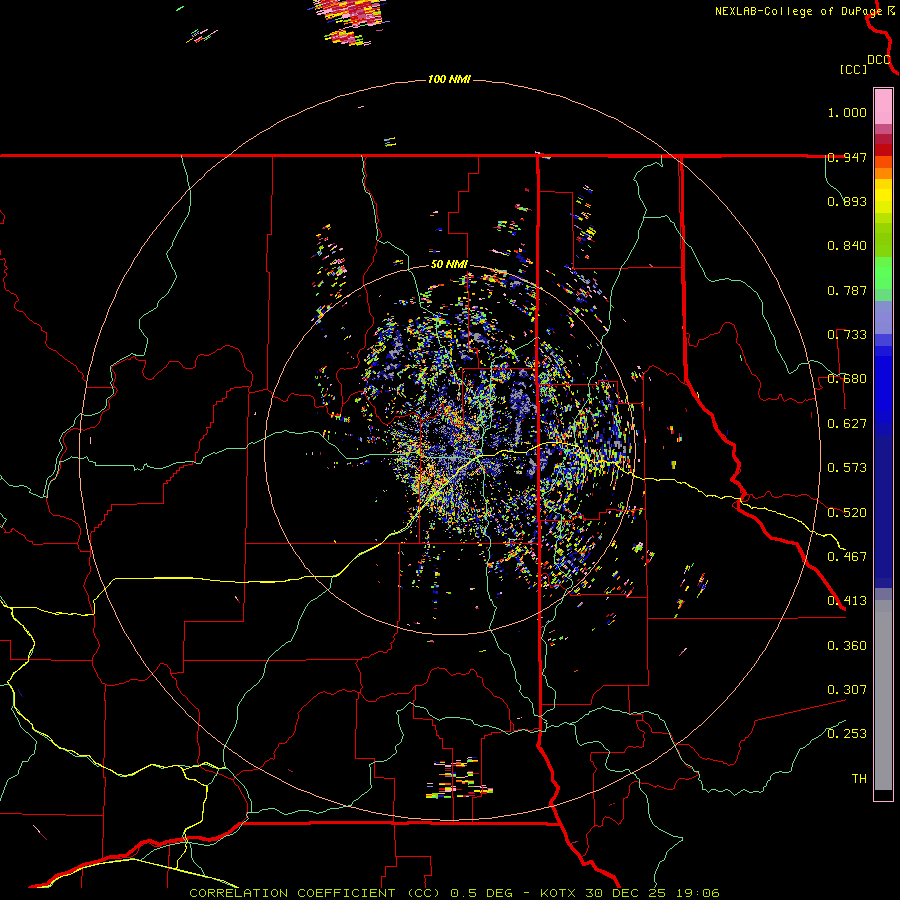Screen dimensions: 900x900
Task: Click the 0.520 color scale value
Action: 847,513
